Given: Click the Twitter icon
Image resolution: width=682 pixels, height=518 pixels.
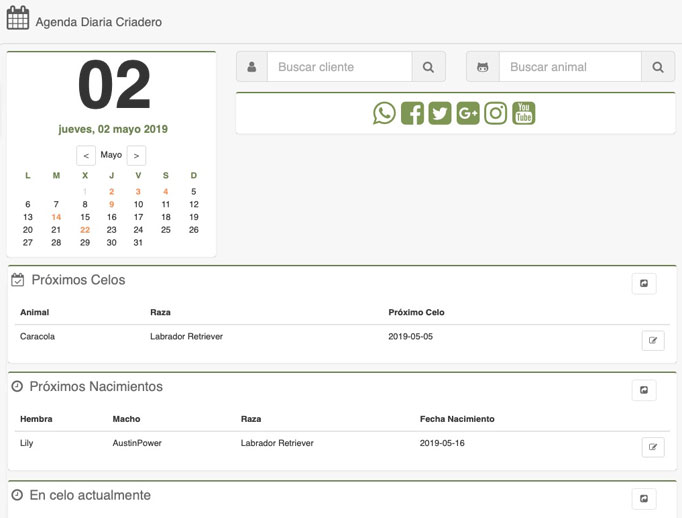Looking at the screenshot, I should (x=440, y=113).
